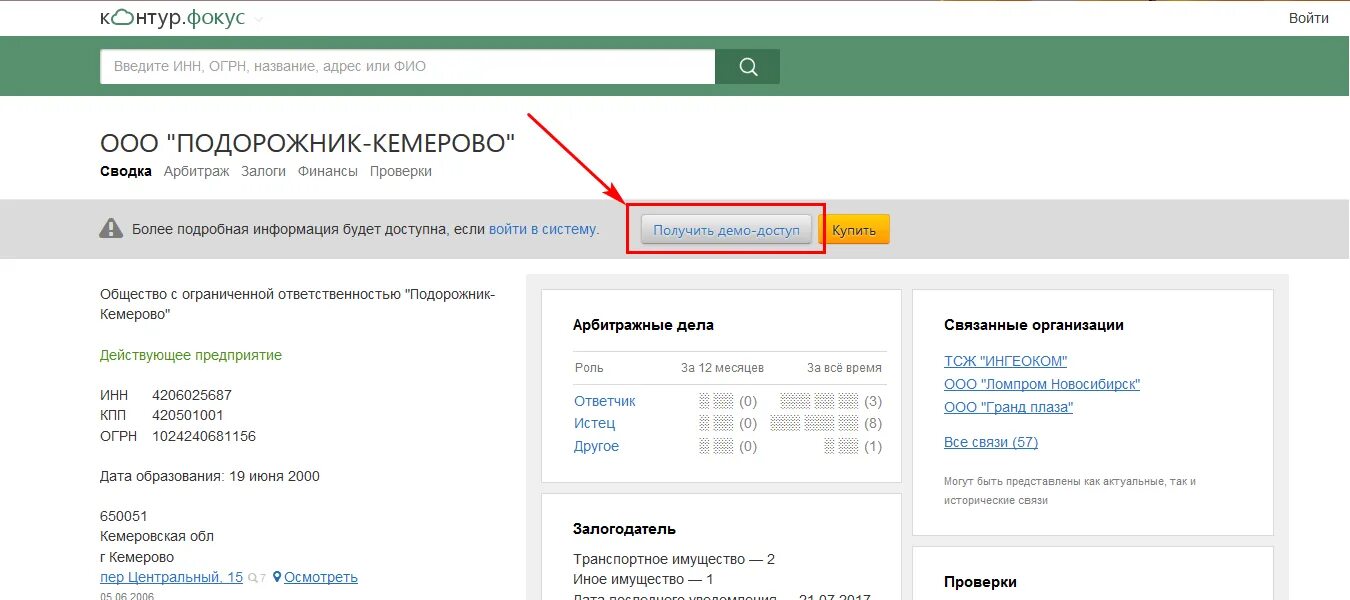This screenshot has height=600, width=1350.
Task: Click the Проверки card heading
Action: click(980, 581)
